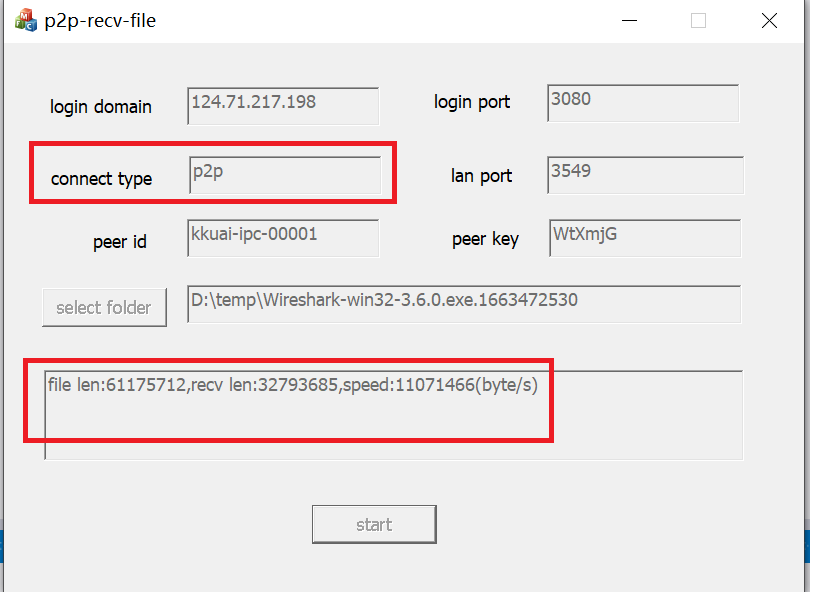The image size is (816, 606).
Task: Click the login domain field showing 124.71.217.198
Action: click(283, 105)
